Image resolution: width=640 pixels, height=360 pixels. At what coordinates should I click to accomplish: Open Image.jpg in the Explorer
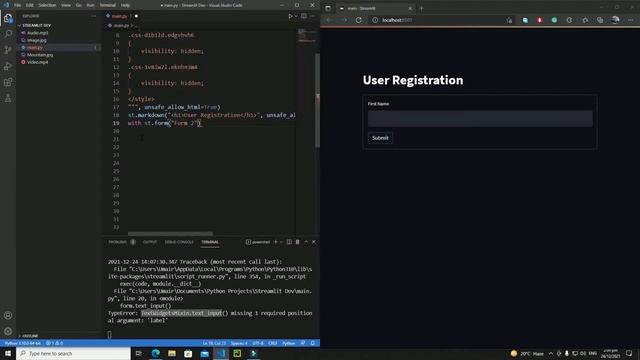click(37, 40)
